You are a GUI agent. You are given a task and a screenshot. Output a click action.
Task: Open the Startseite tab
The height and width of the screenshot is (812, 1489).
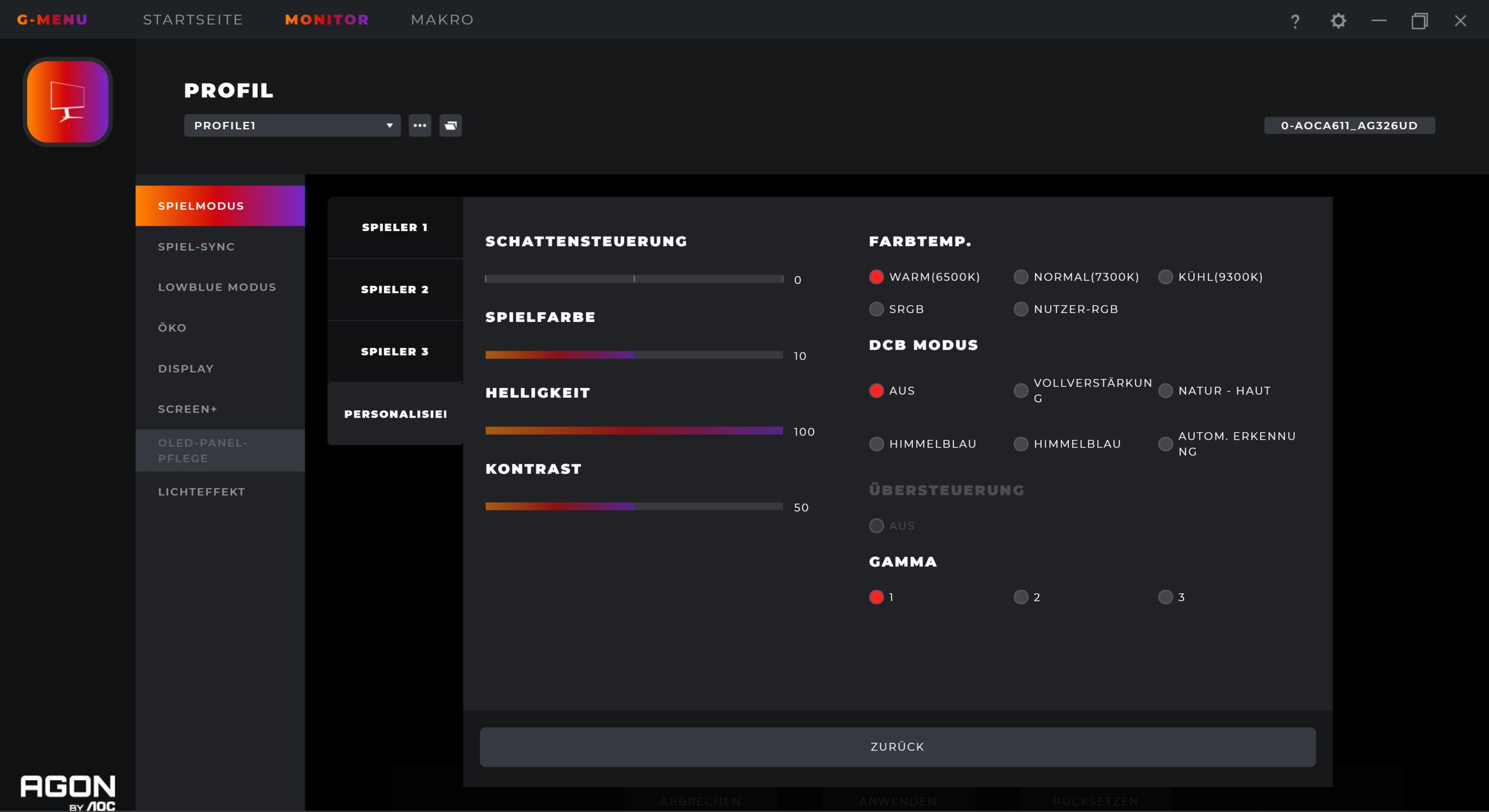(x=193, y=20)
